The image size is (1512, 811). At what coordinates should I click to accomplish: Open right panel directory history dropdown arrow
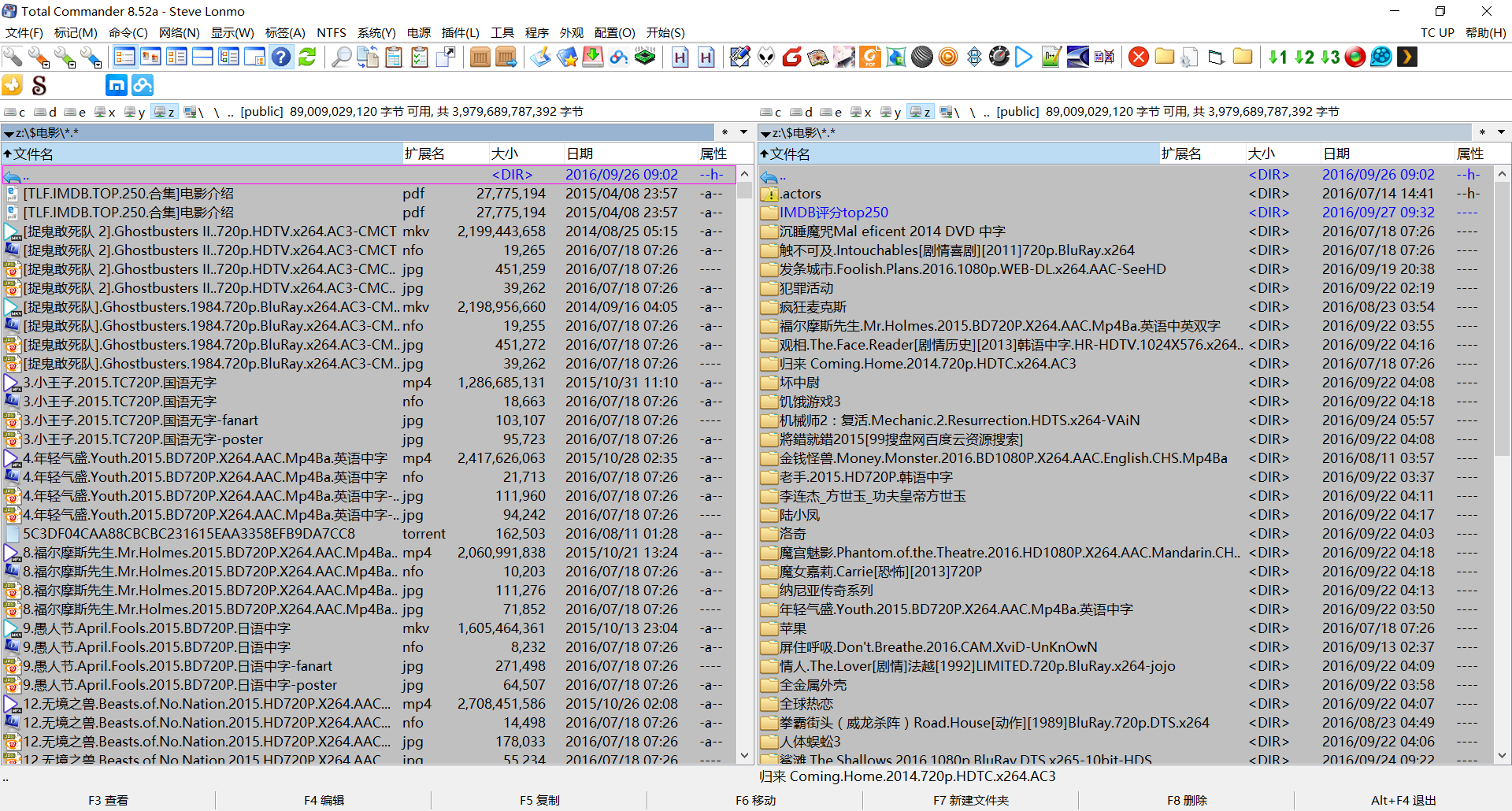1501,132
